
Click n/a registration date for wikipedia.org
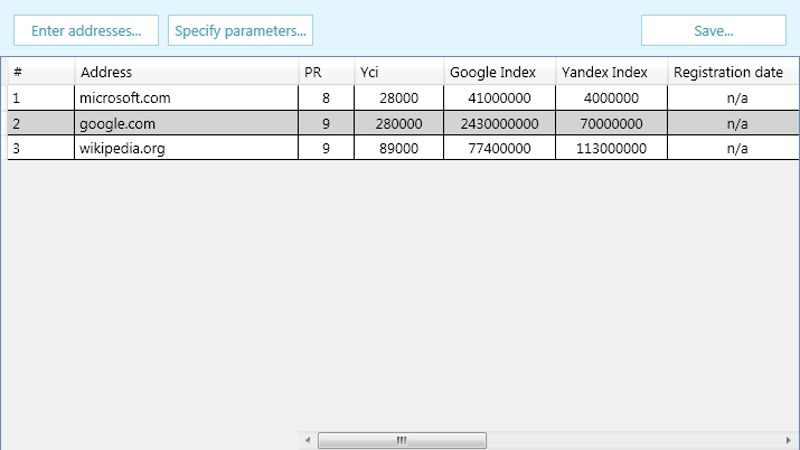coord(734,148)
